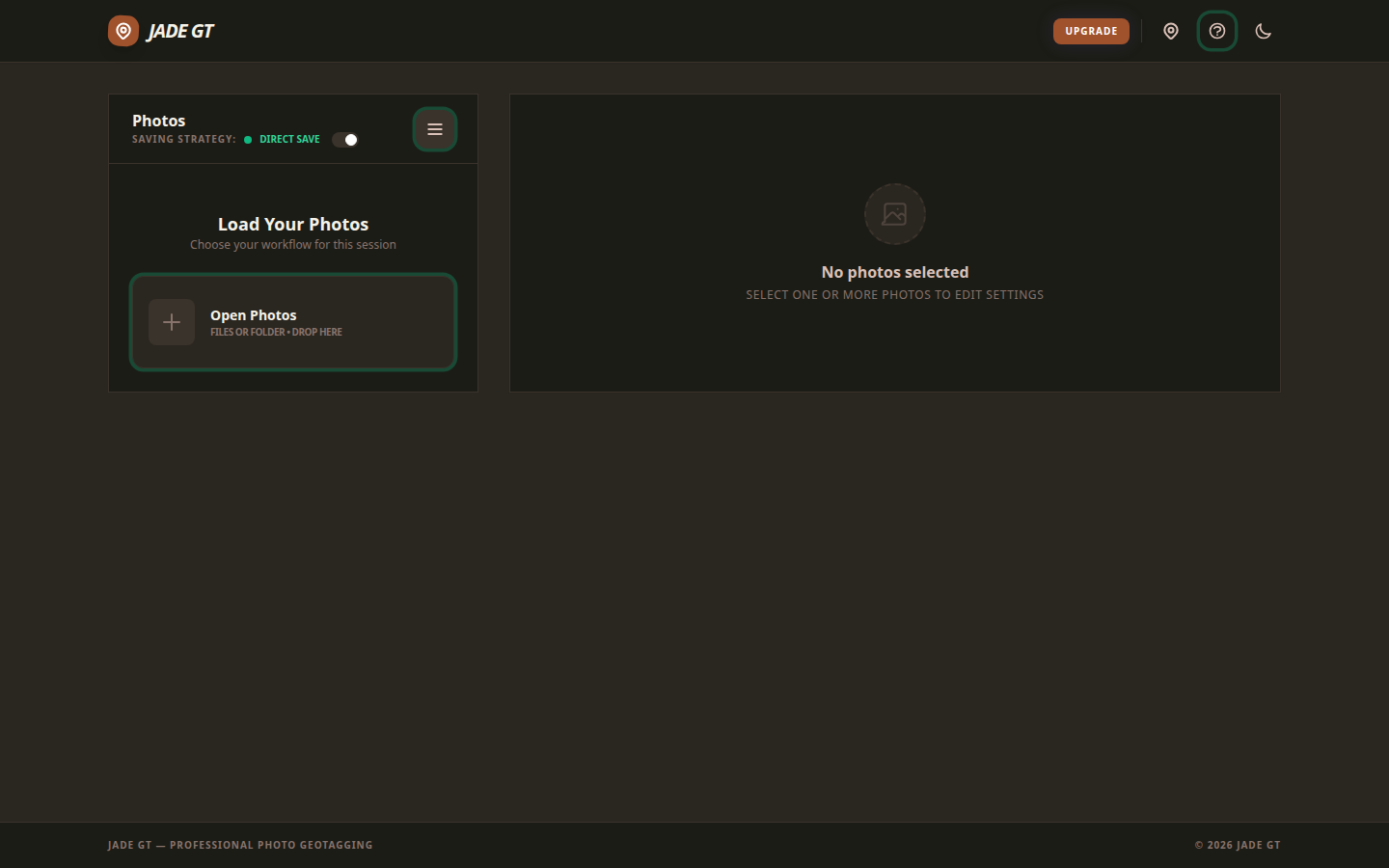Click the Jade GT pin logo icon
This screenshot has height=868, width=1389.
[x=123, y=31]
